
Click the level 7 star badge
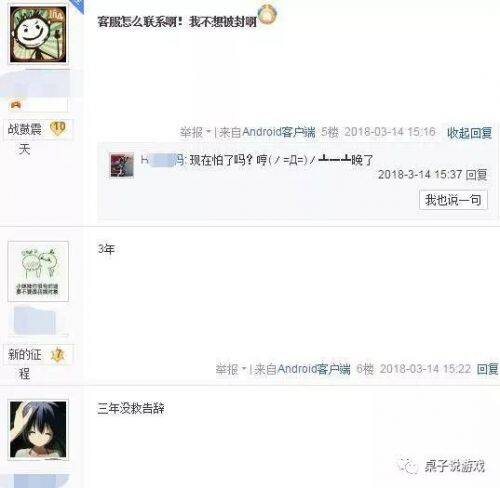pos(58,355)
